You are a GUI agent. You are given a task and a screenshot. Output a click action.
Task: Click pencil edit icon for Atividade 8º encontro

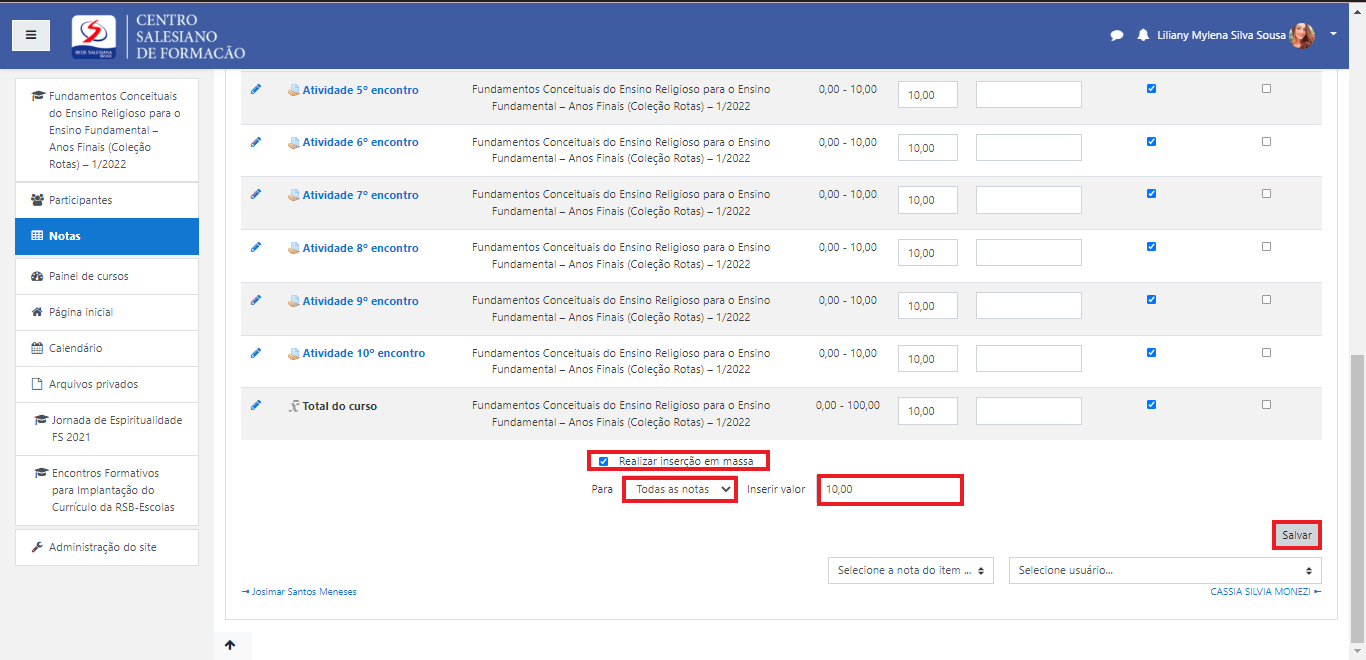[x=256, y=247]
